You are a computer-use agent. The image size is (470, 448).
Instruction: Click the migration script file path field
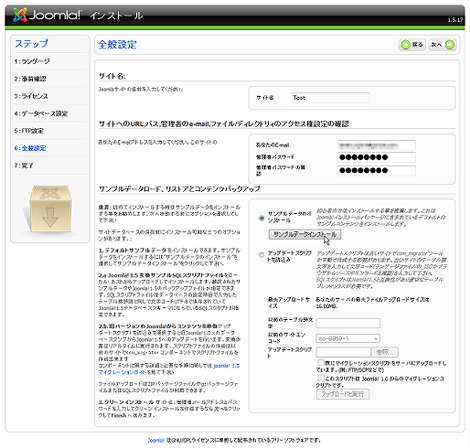coord(343,352)
